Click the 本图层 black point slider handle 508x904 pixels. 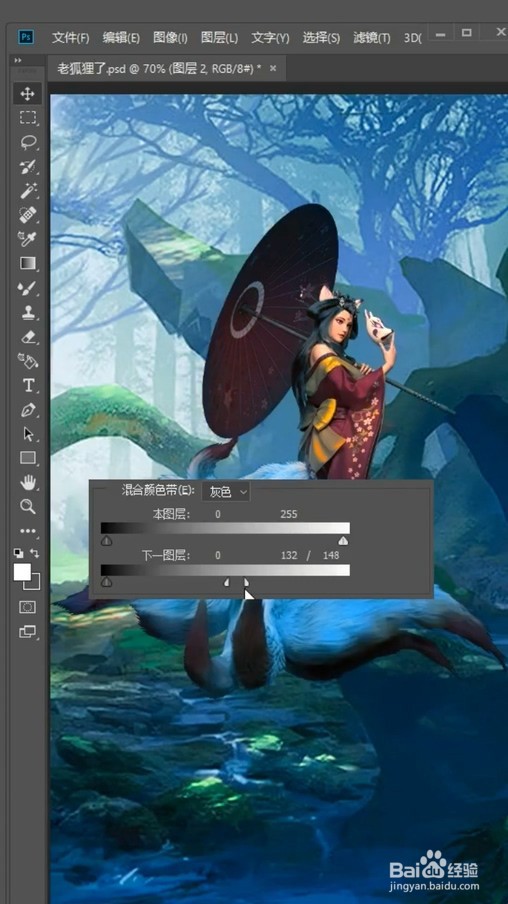[106, 541]
